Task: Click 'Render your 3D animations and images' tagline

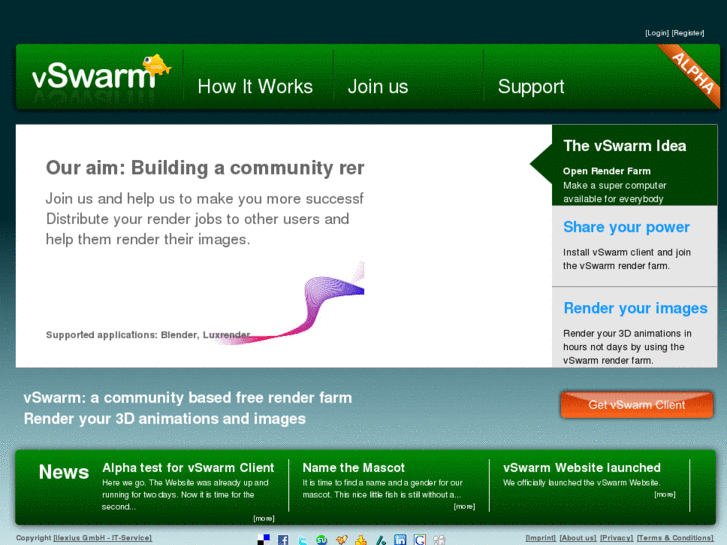Action: pos(165,419)
